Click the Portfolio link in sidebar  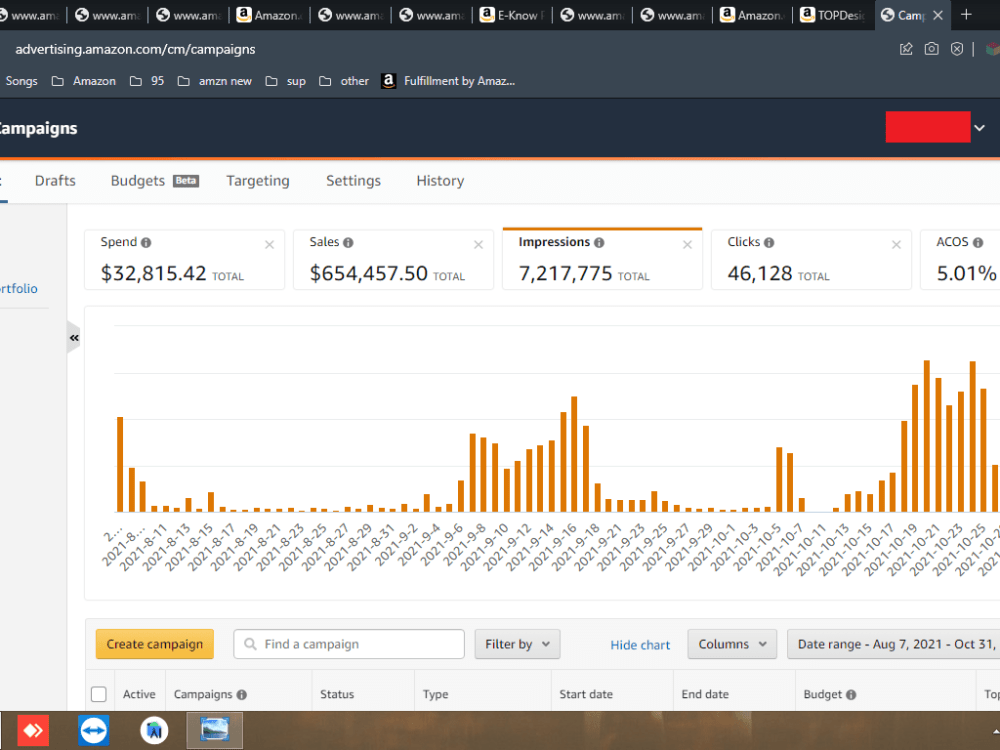pyautogui.click(x=18, y=288)
